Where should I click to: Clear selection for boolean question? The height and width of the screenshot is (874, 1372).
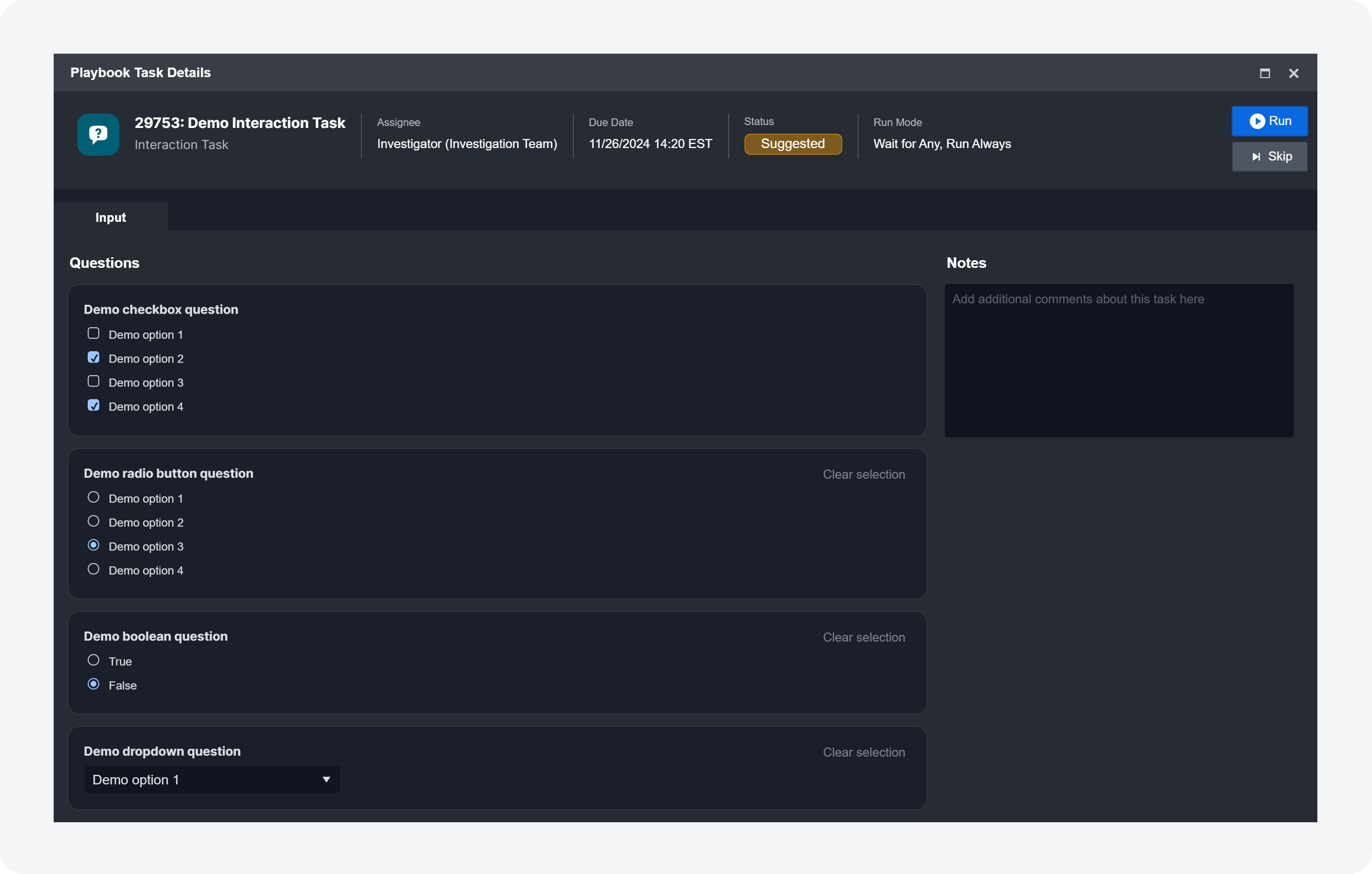(x=863, y=637)
